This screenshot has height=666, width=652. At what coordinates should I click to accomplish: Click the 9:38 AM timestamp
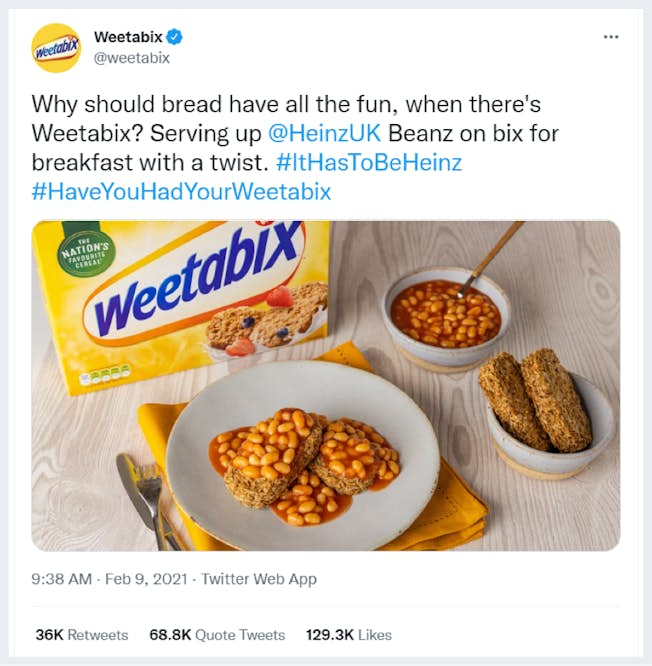click(64, 579)
